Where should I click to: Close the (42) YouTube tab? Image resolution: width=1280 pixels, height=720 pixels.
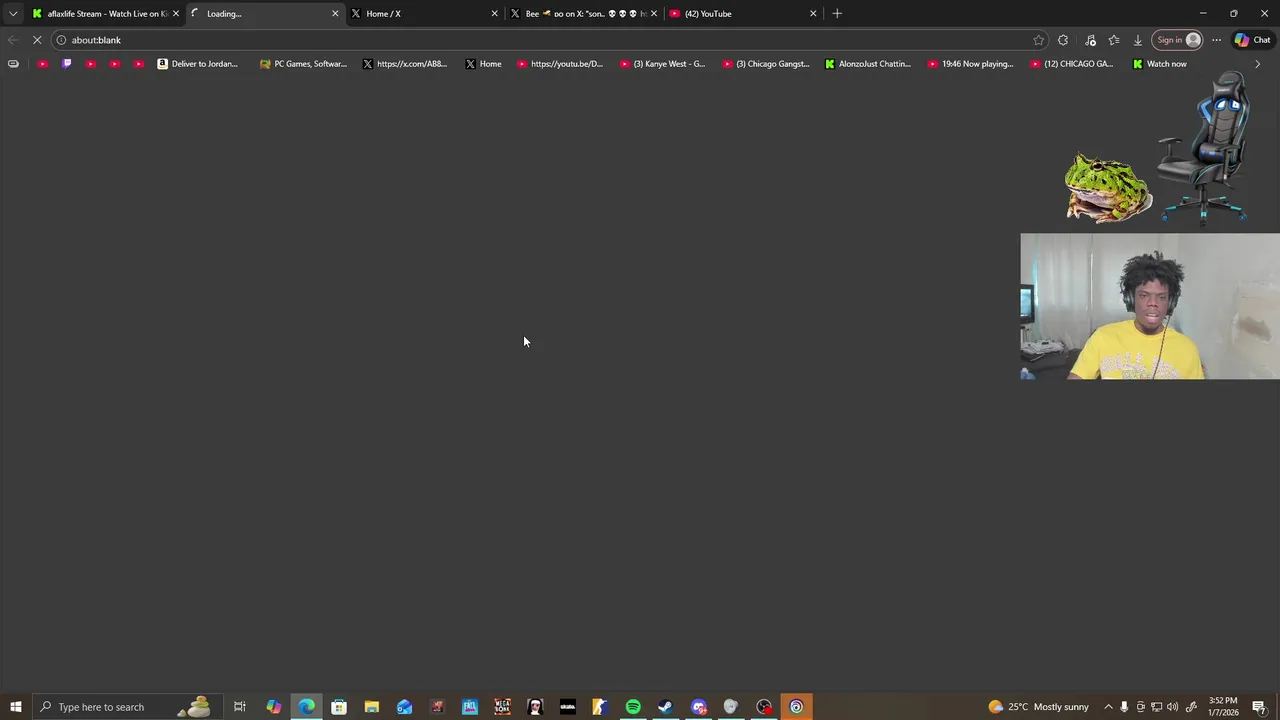pos(813,14)
